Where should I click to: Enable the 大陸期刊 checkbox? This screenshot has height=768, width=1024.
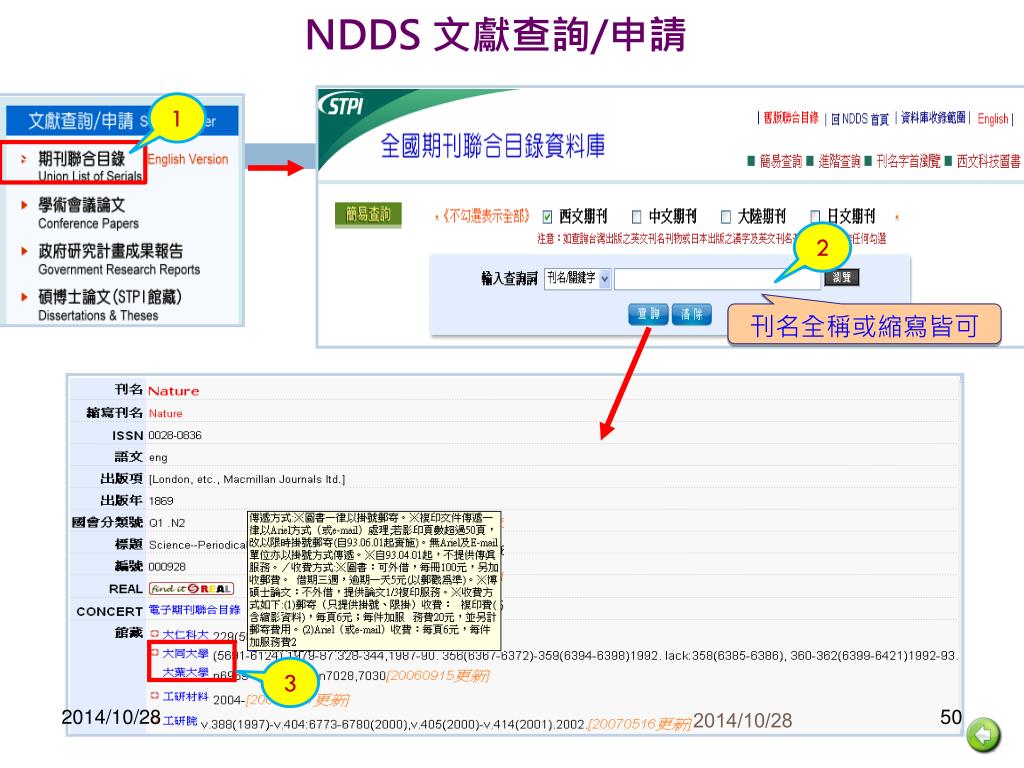coord(726,217)
